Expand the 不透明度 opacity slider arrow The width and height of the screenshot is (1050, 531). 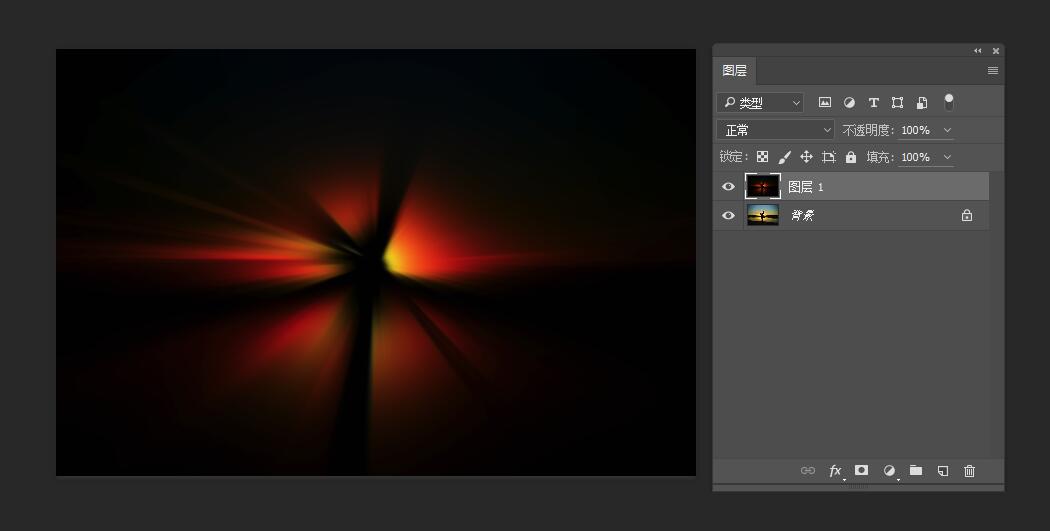pos(947,130)
